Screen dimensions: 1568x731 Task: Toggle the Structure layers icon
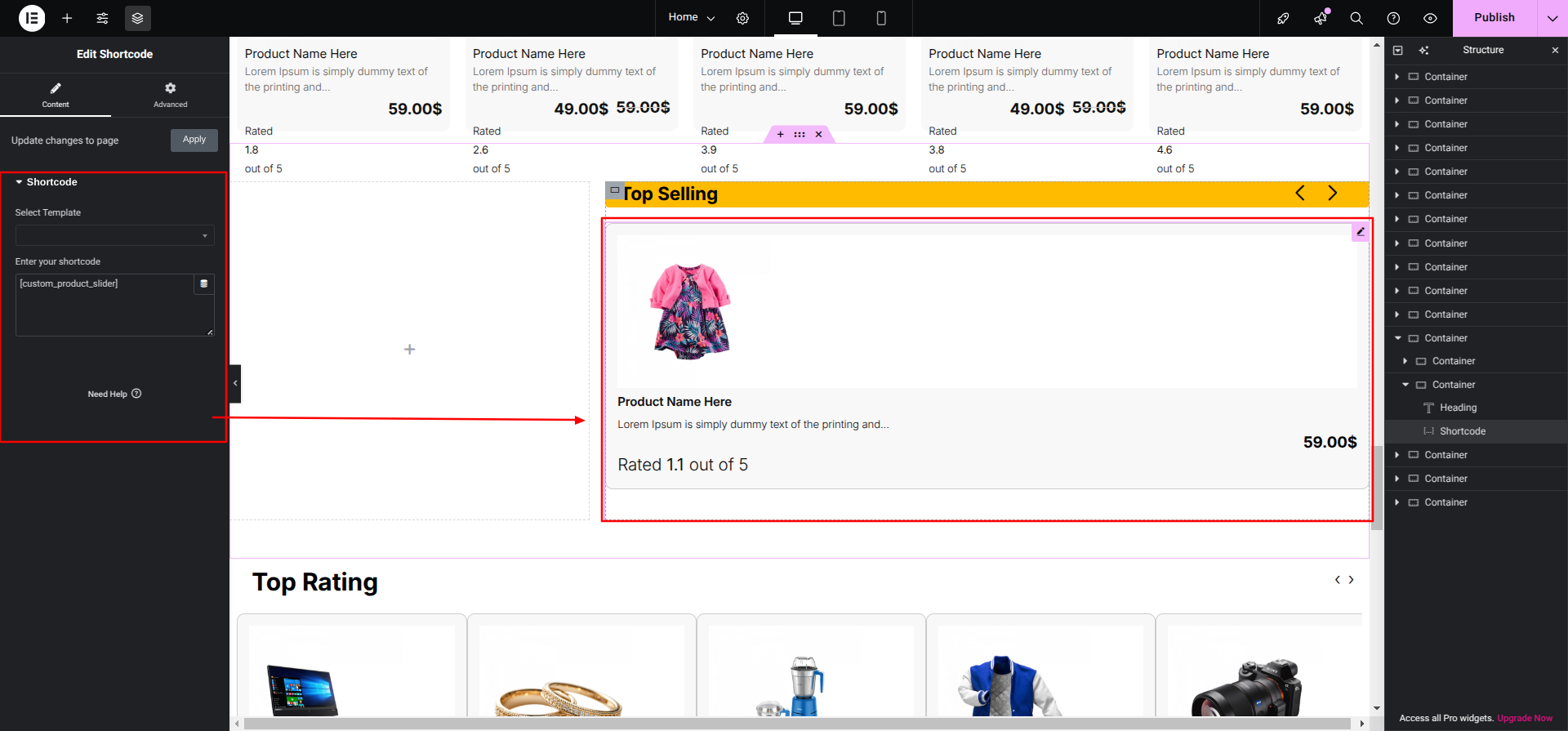click(137, 18)
